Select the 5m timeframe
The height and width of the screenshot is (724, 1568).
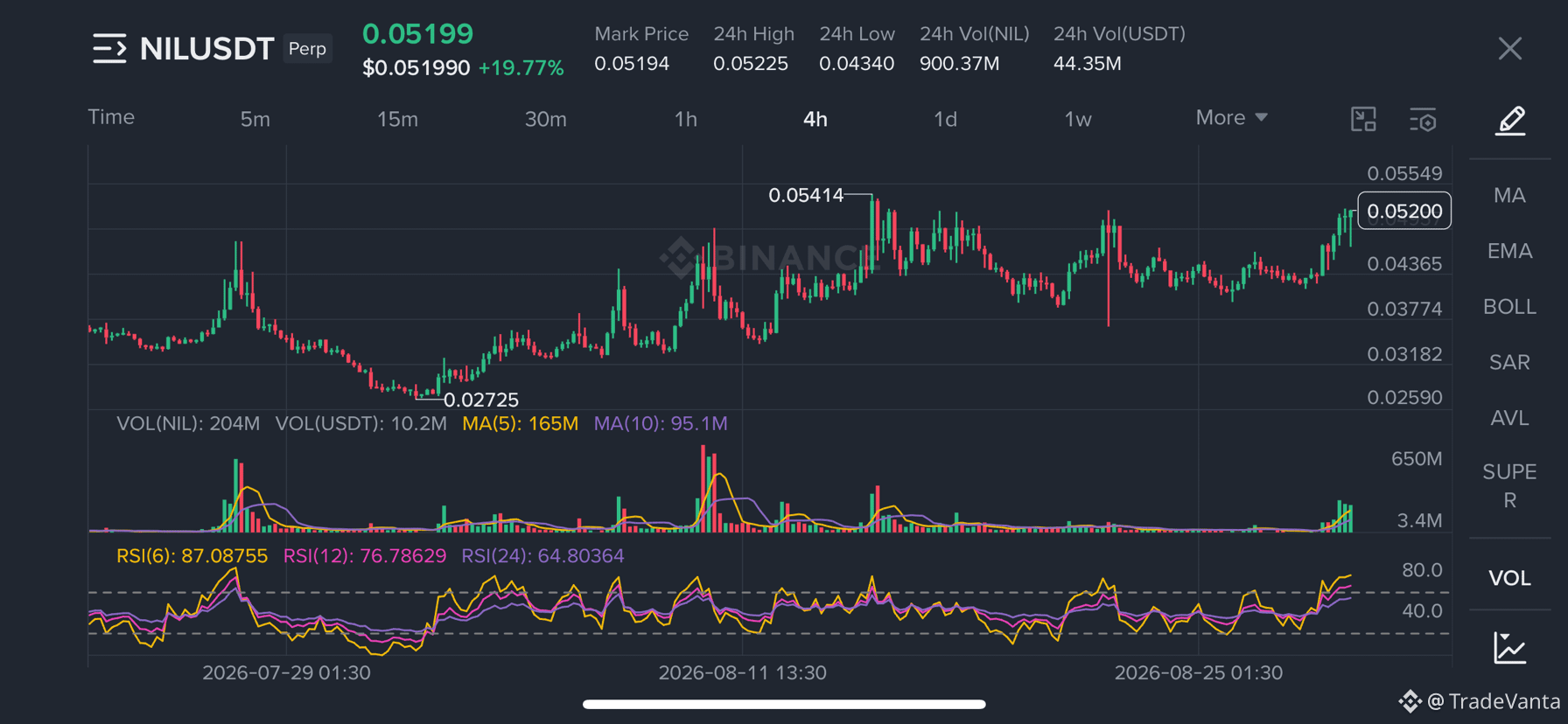click(255, 119)
